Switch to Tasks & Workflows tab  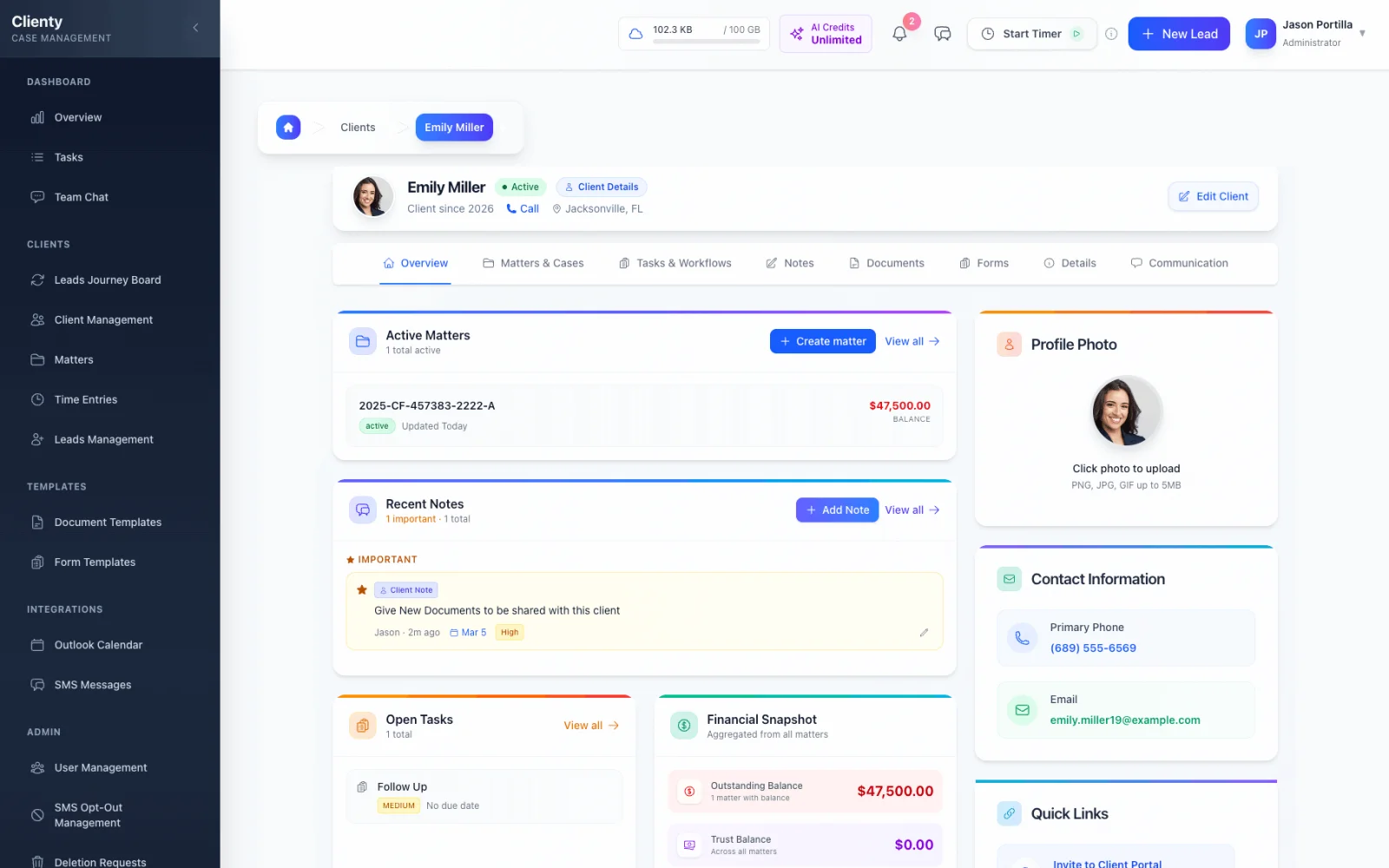[675, 263]
